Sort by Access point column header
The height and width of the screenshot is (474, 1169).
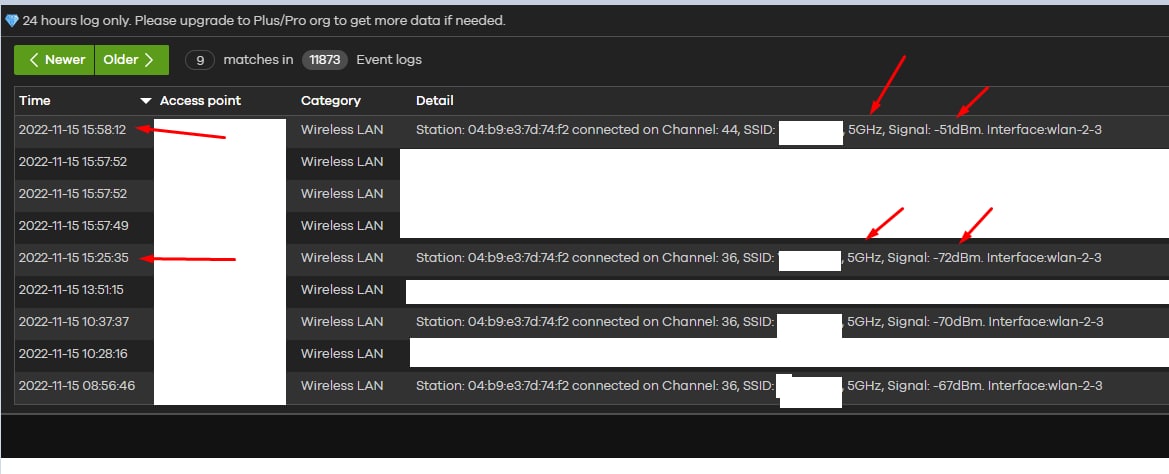pyautogui.click(x=200, y=101)
